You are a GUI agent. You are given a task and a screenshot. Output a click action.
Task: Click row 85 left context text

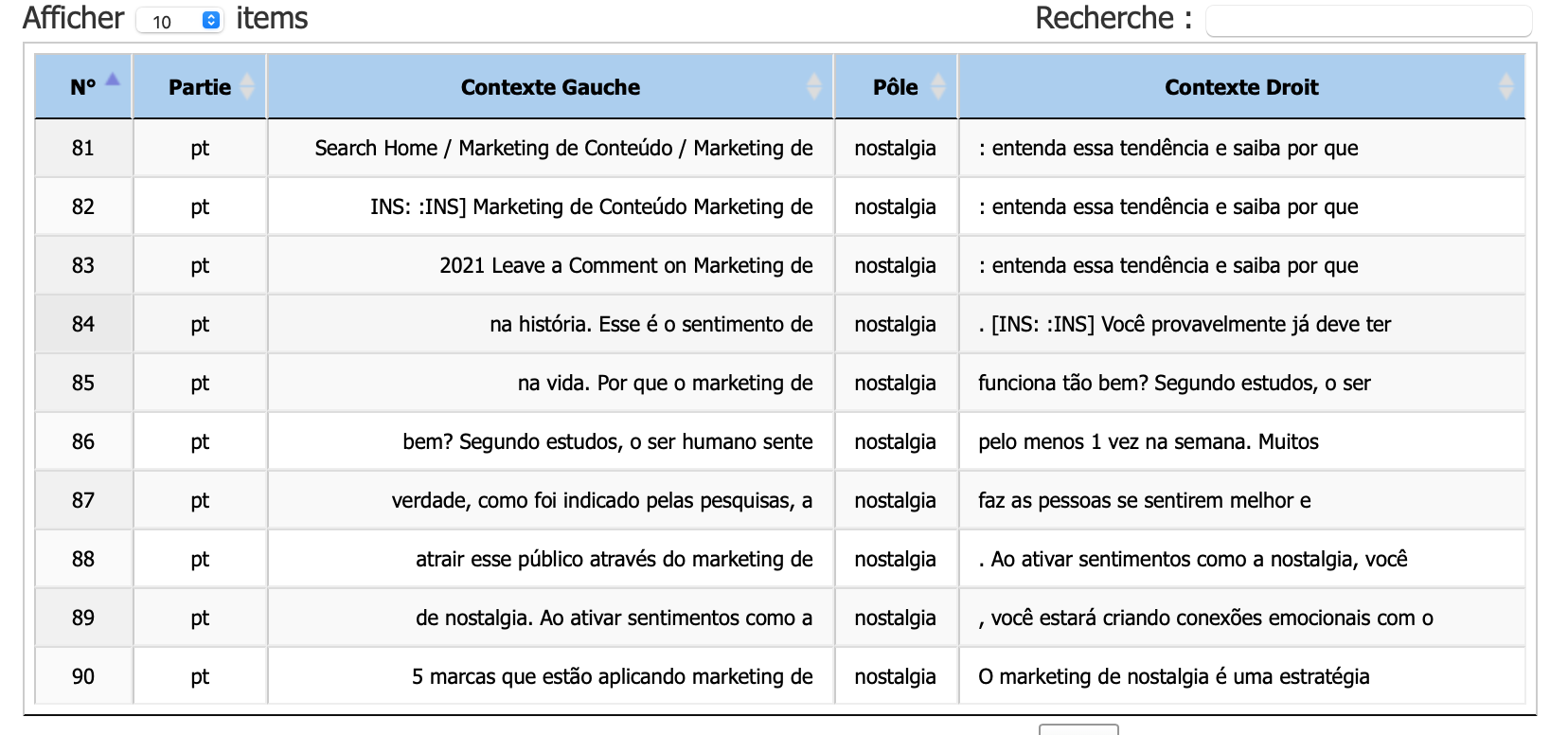click(x=665, y=383)
